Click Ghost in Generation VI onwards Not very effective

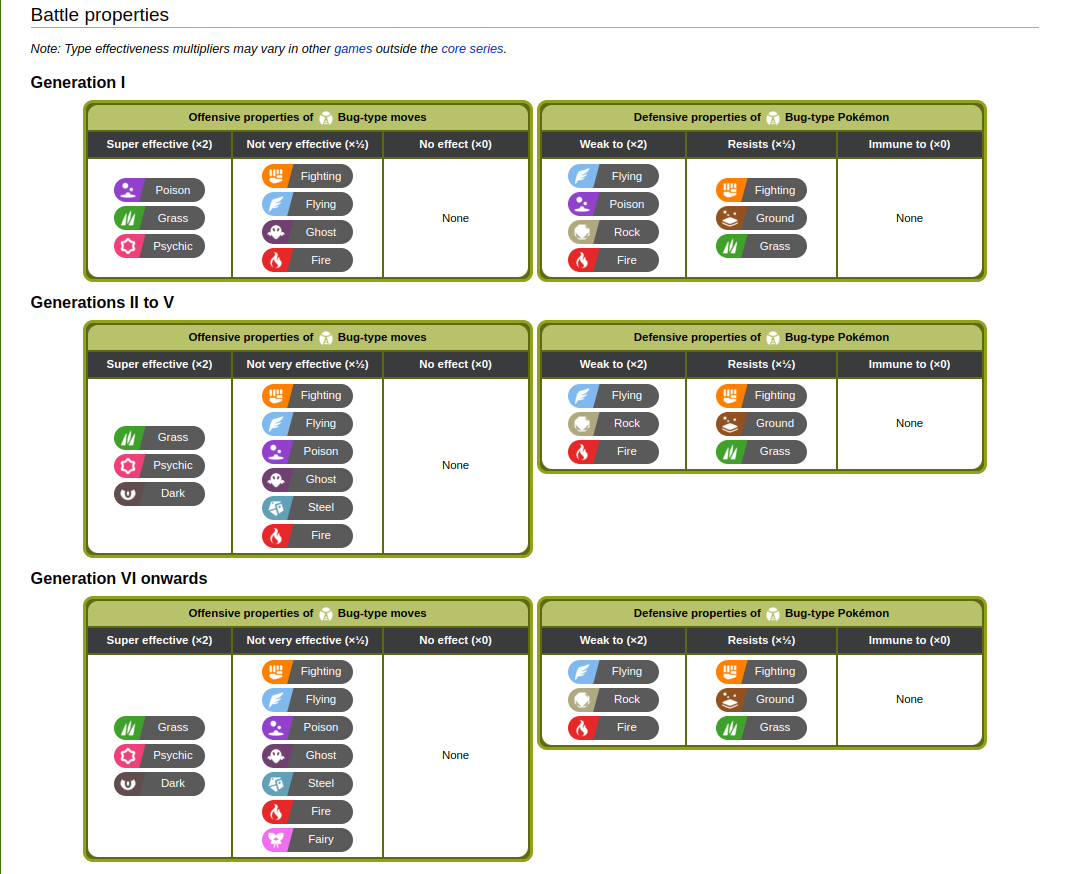[x=307, y=755]
